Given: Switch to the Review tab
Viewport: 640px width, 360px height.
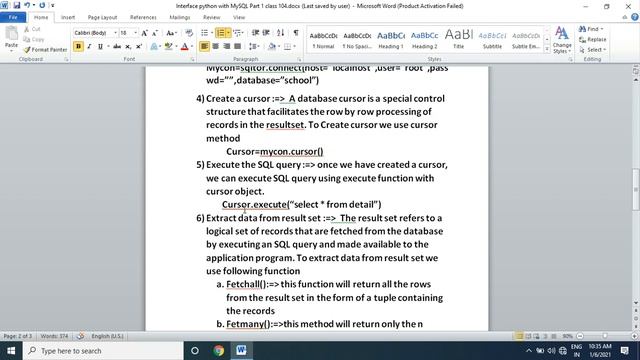Looking at the screenshot, I should tap(211, 17).
